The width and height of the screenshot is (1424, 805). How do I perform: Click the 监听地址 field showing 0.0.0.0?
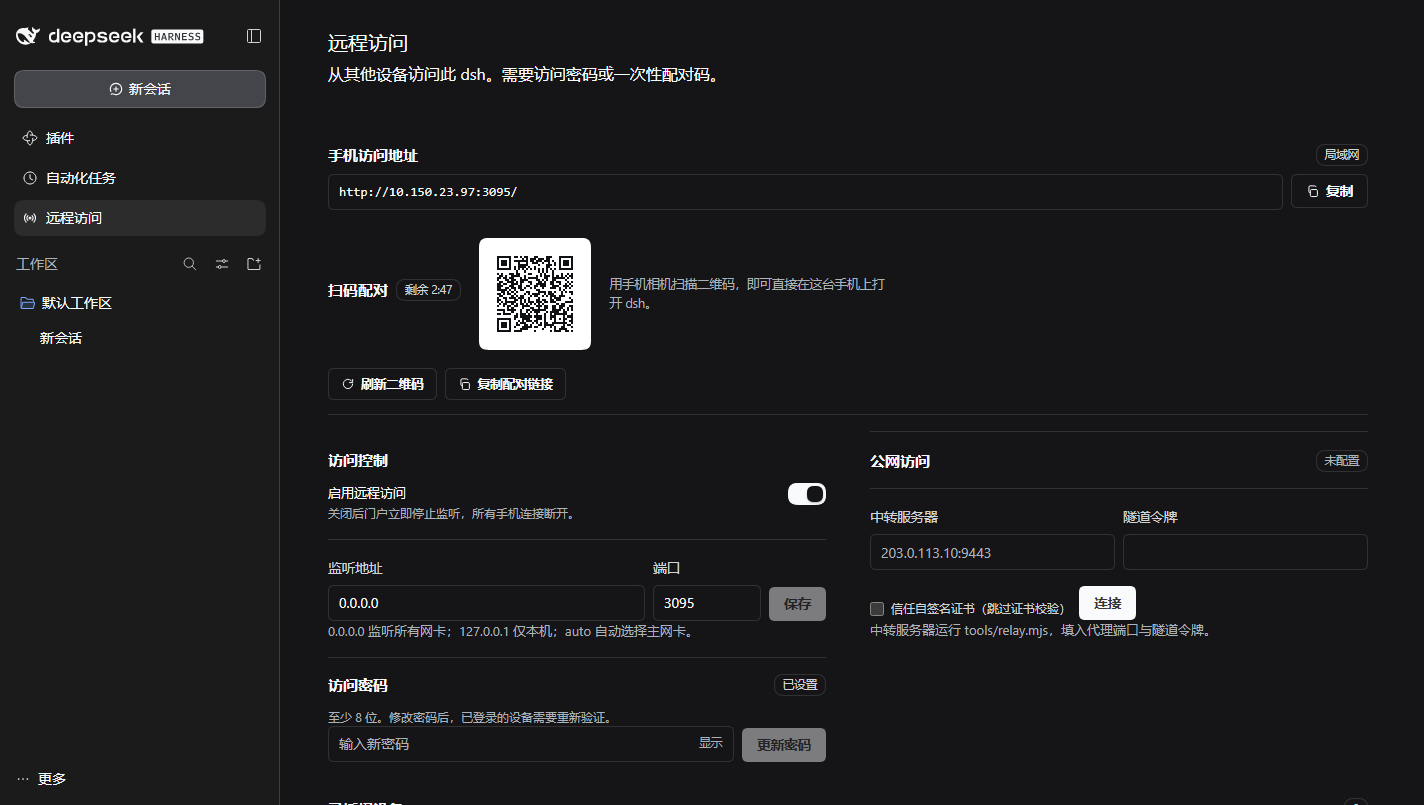tap(486, 603)
